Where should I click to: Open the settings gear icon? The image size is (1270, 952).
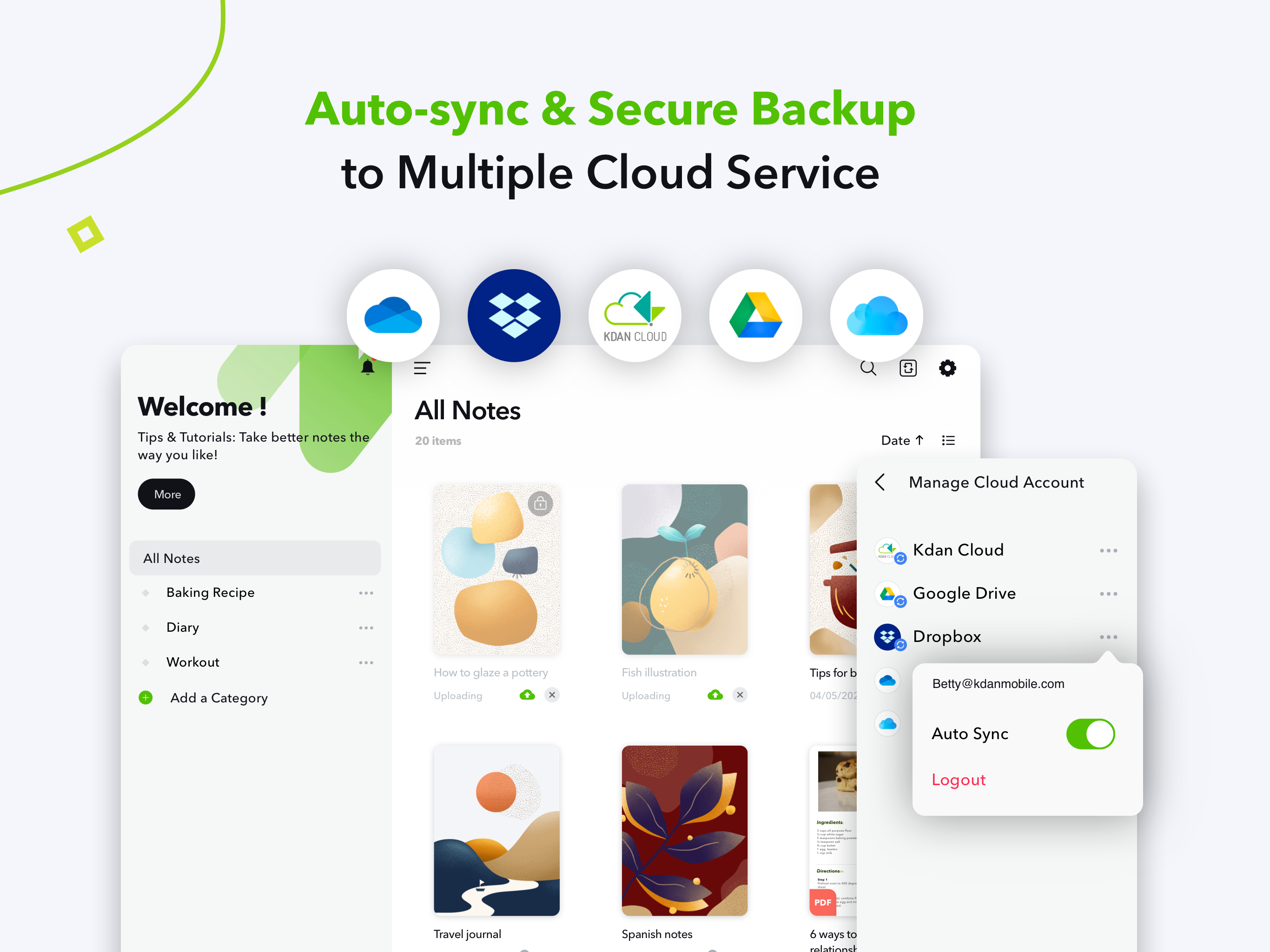tap(947, 368)
